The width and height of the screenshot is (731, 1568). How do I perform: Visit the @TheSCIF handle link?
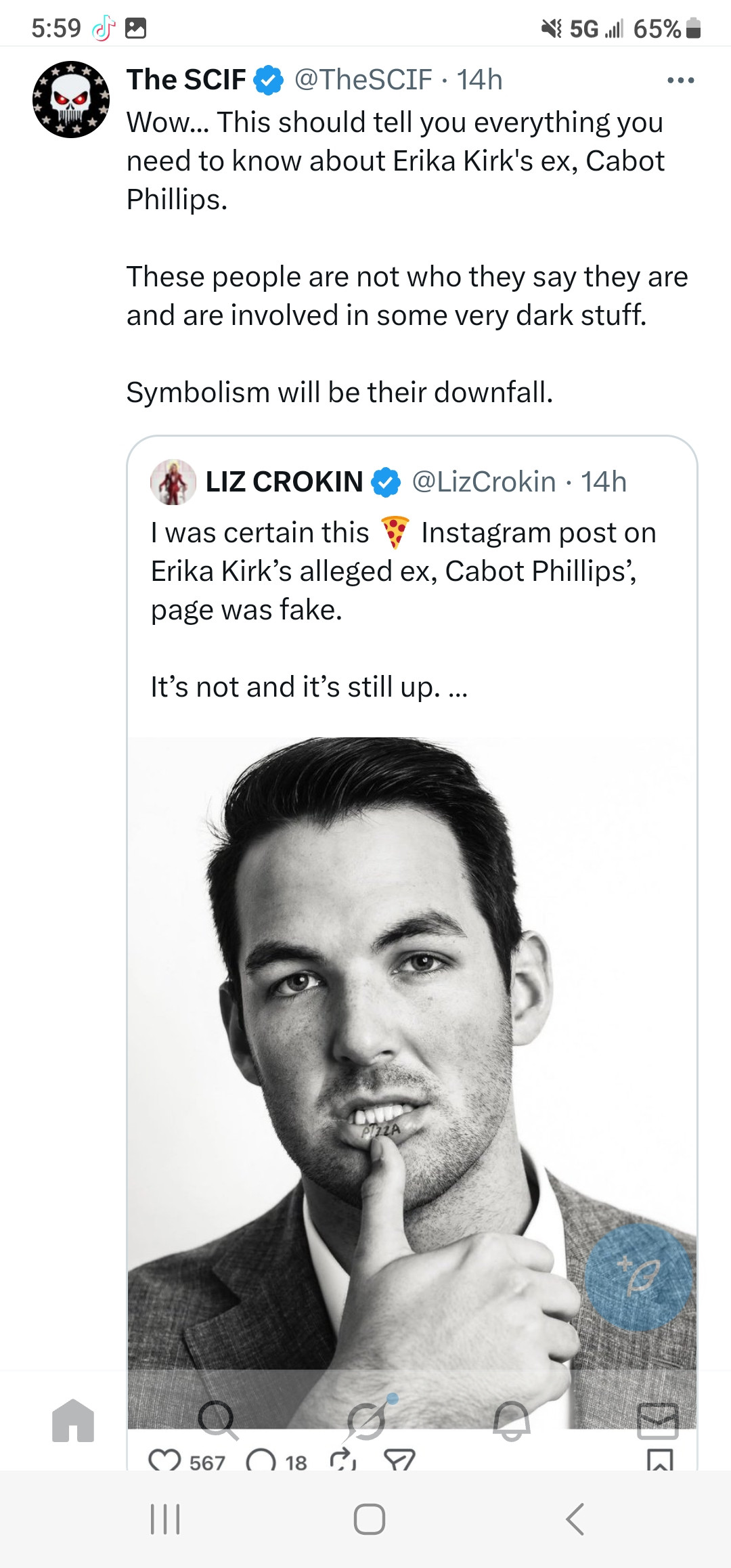[363, 80]
